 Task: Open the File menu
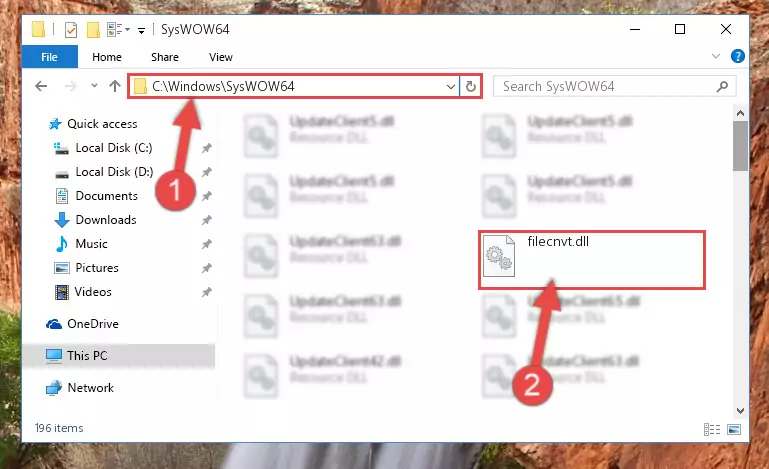point(50,57)
